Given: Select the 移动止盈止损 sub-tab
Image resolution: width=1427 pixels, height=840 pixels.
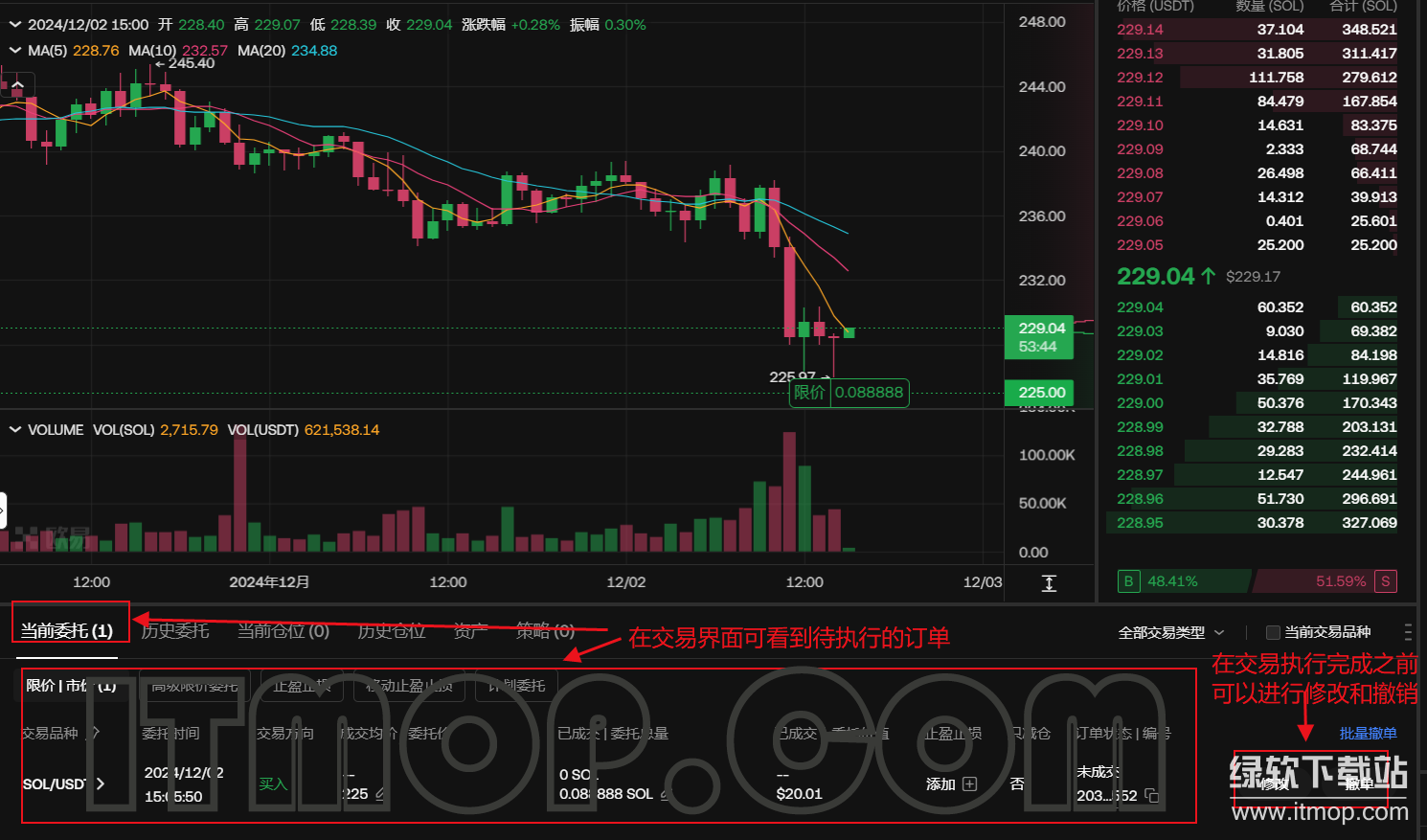Looking at the screenshot, I should tap(409, 685).
